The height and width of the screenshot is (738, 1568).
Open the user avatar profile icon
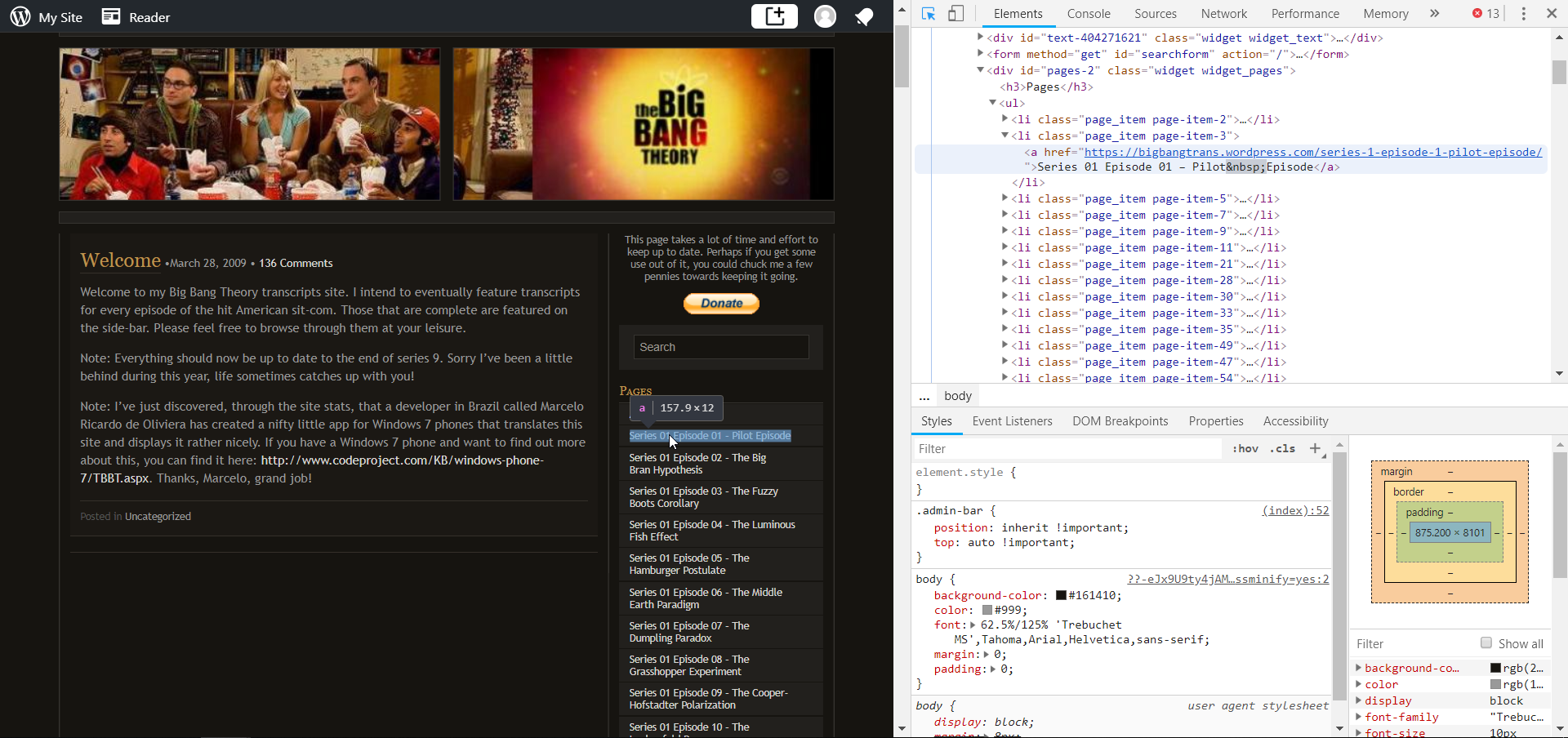click(x=825, y=17)
